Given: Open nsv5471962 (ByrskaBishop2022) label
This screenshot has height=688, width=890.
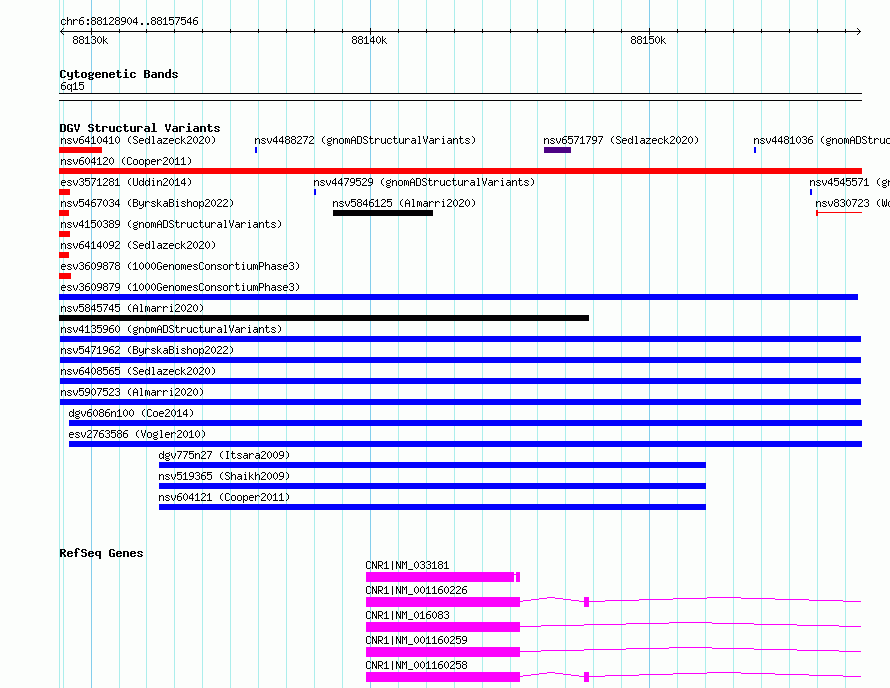Looking at the screenshot, I should tap(147, 350).
